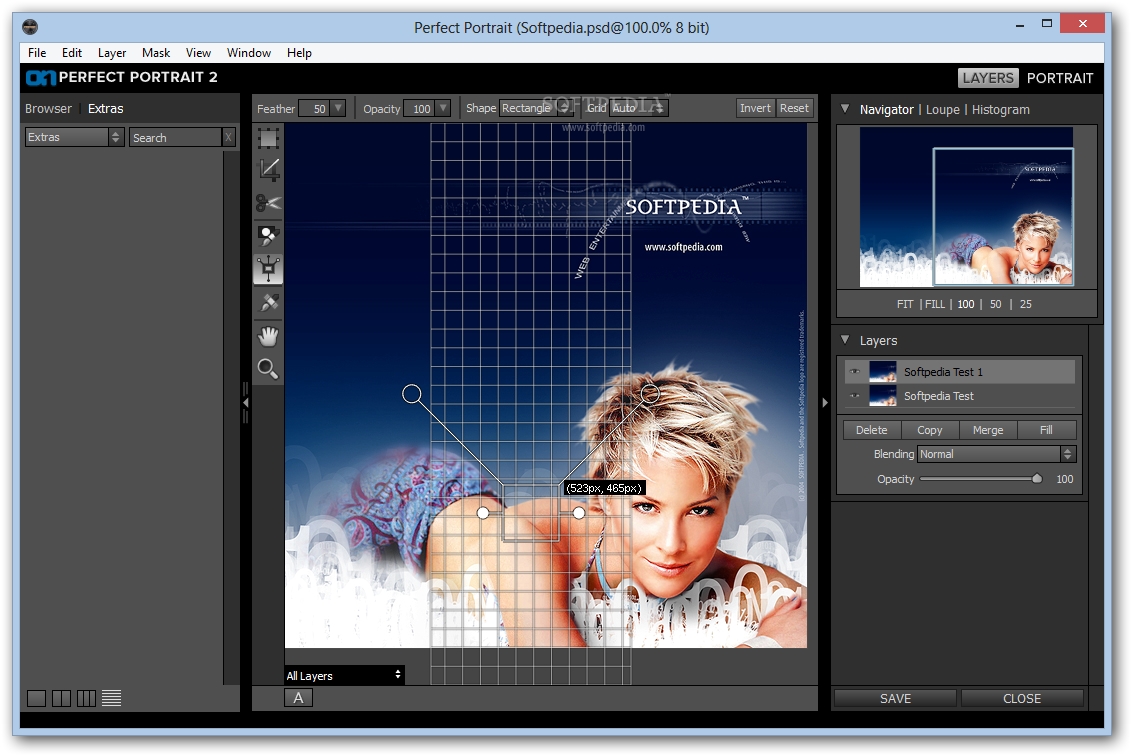Viewport: 1132px width, 756px height.
Task: Open the Window menu
Action: point(248,53)
